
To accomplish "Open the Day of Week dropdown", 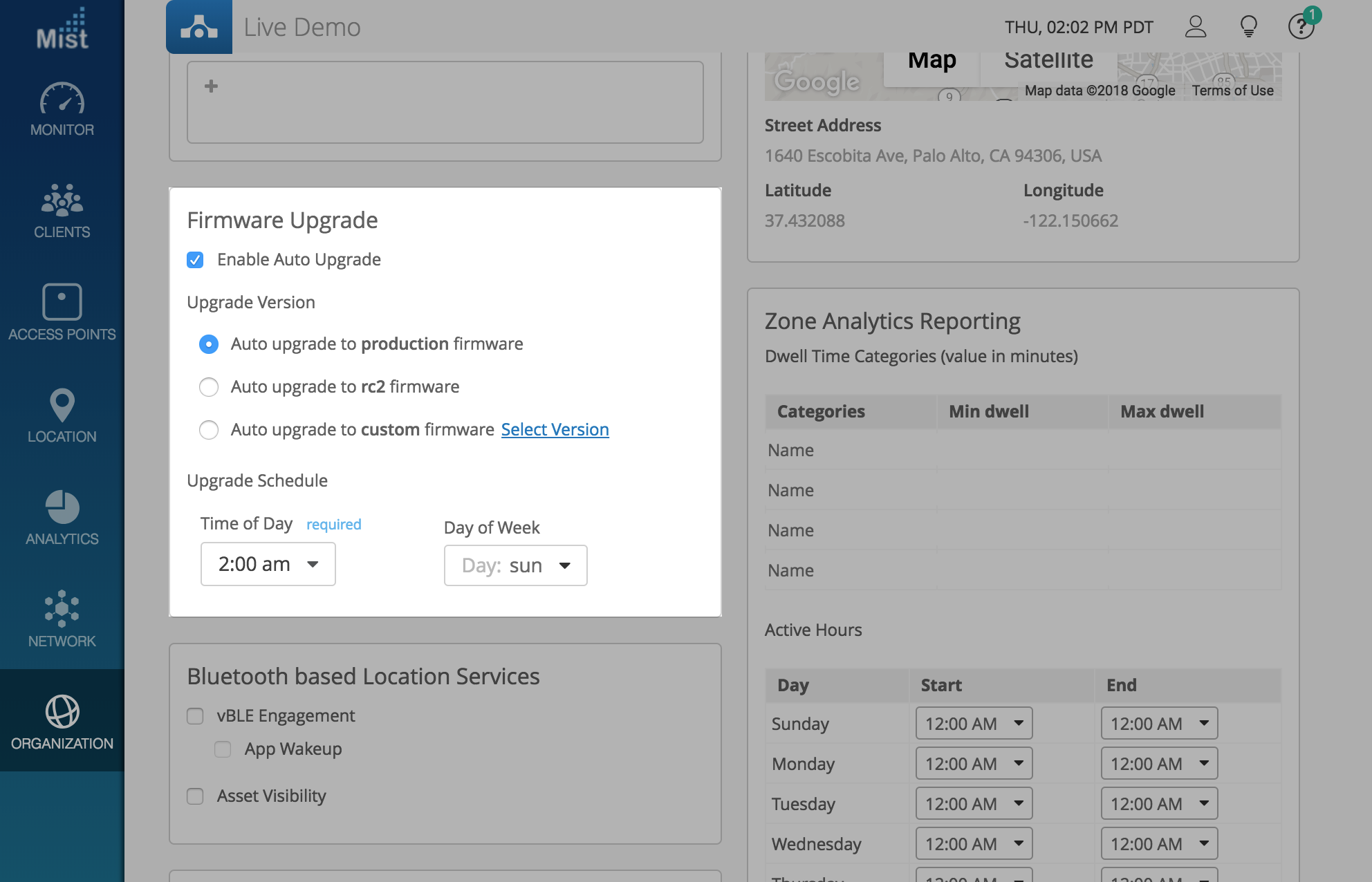I will click(515, 565).
